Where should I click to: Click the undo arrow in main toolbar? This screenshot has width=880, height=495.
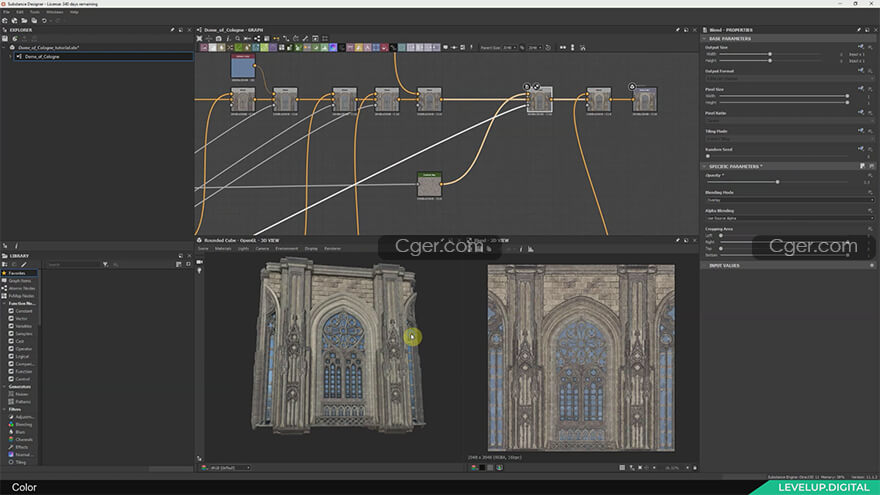coord(44,21)
